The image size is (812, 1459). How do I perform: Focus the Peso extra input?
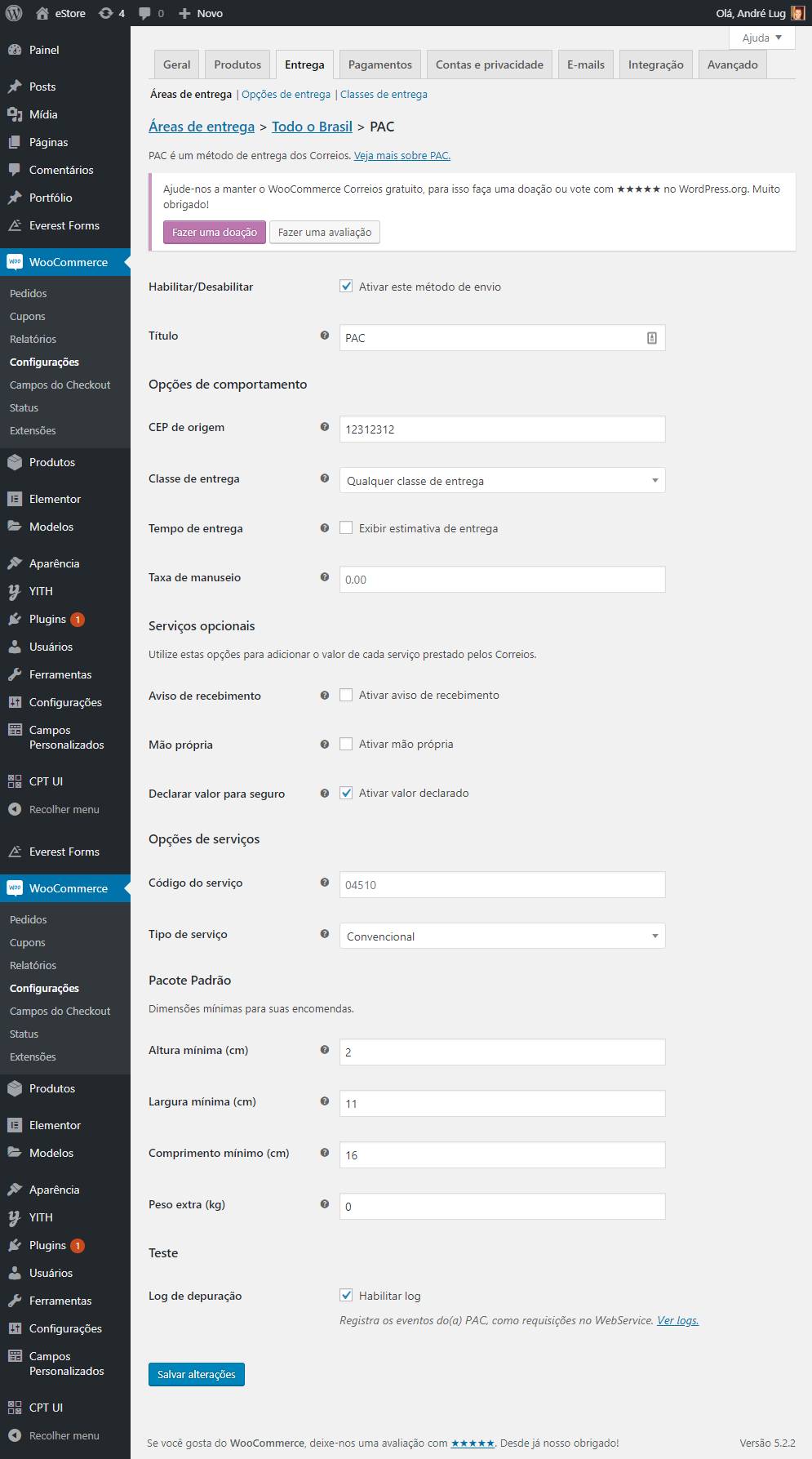[x=502, y=1207]
